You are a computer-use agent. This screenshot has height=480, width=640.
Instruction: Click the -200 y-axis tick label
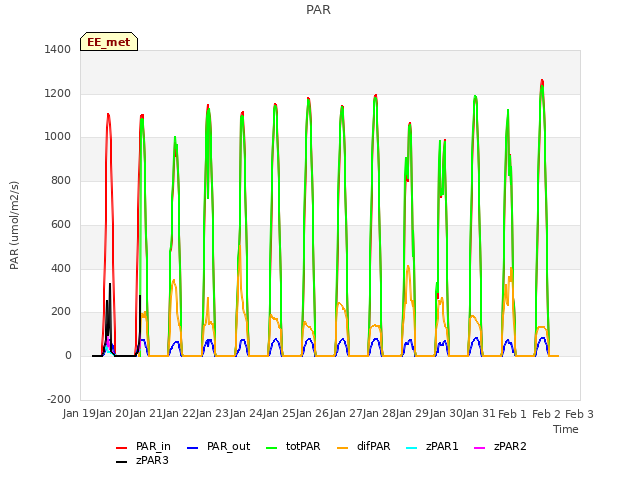coord(59,399)
